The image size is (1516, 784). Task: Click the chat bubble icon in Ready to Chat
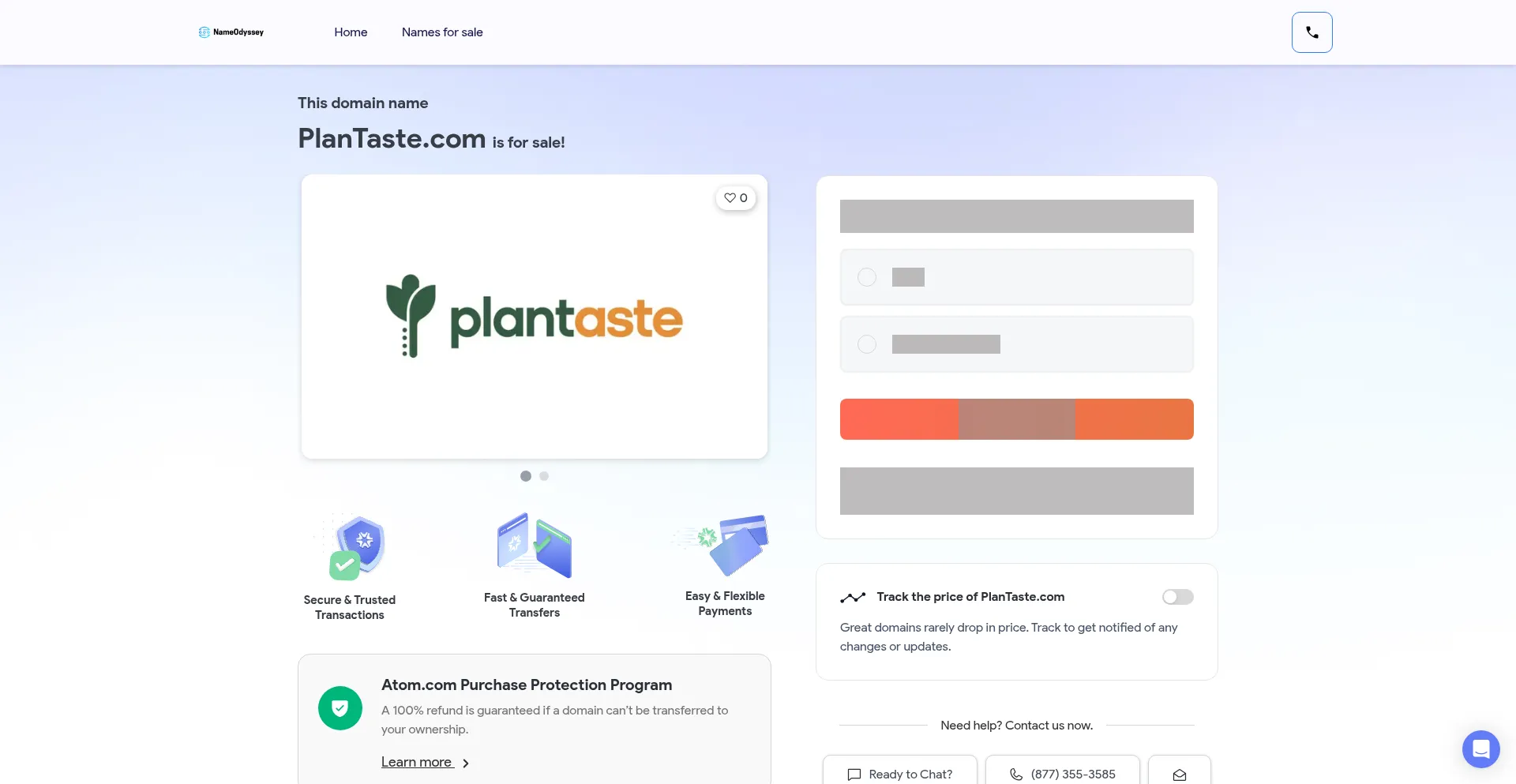pyautogui.click(x=854, y=775)
